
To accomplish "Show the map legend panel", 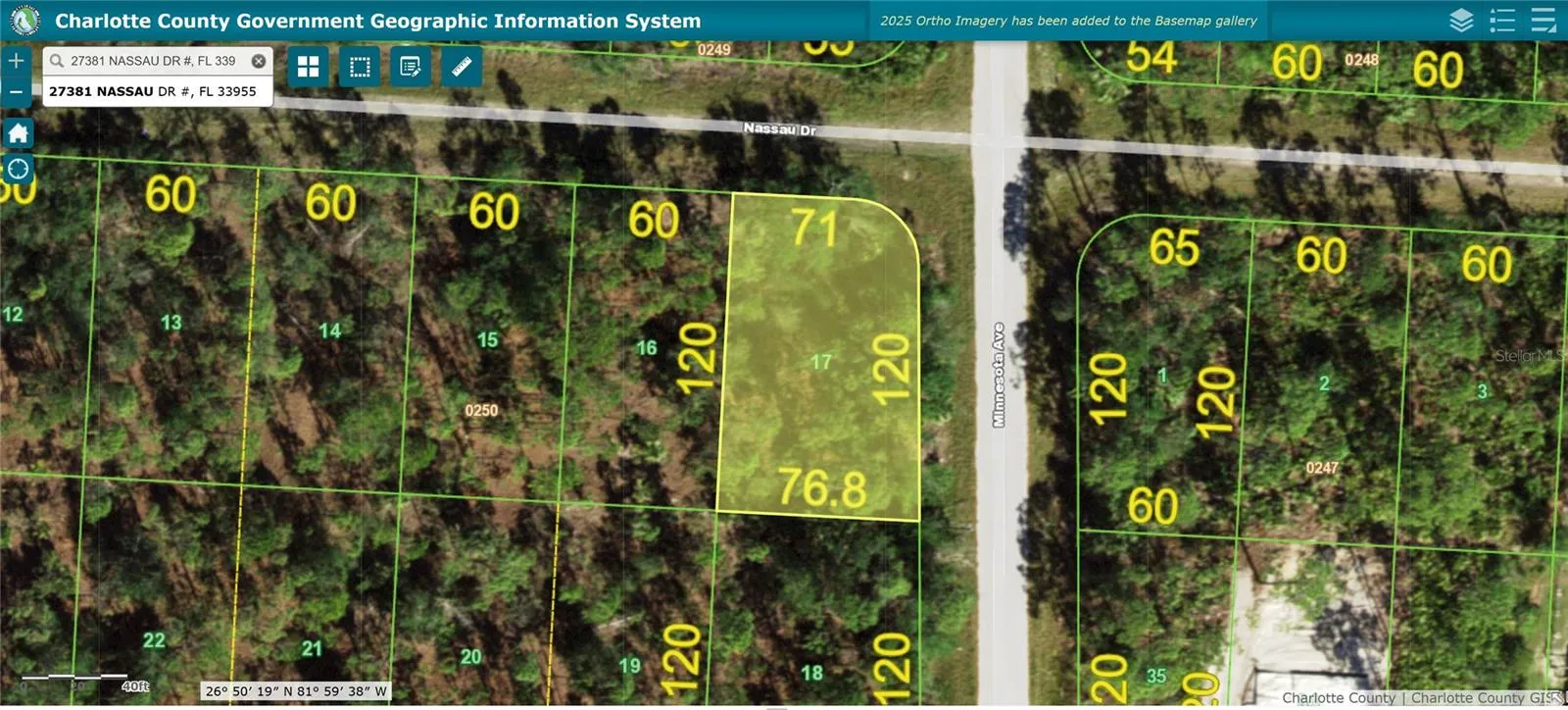I will [x=1502, y=21].
